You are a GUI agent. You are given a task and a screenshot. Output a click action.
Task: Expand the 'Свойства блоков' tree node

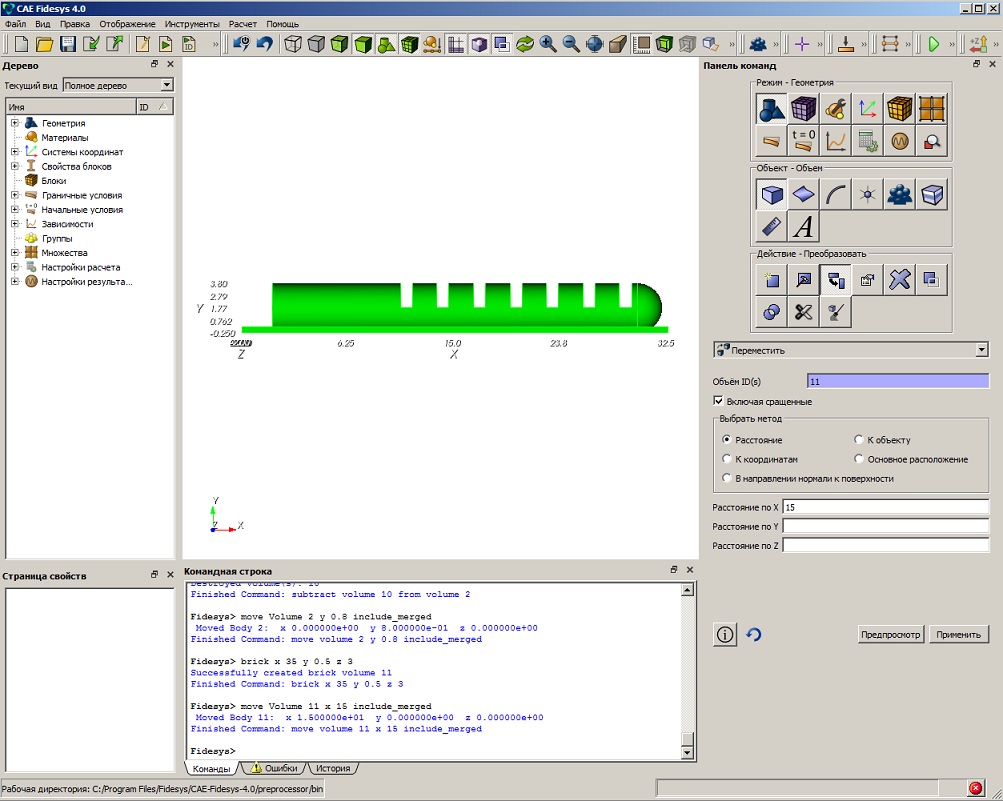(15, 166)
